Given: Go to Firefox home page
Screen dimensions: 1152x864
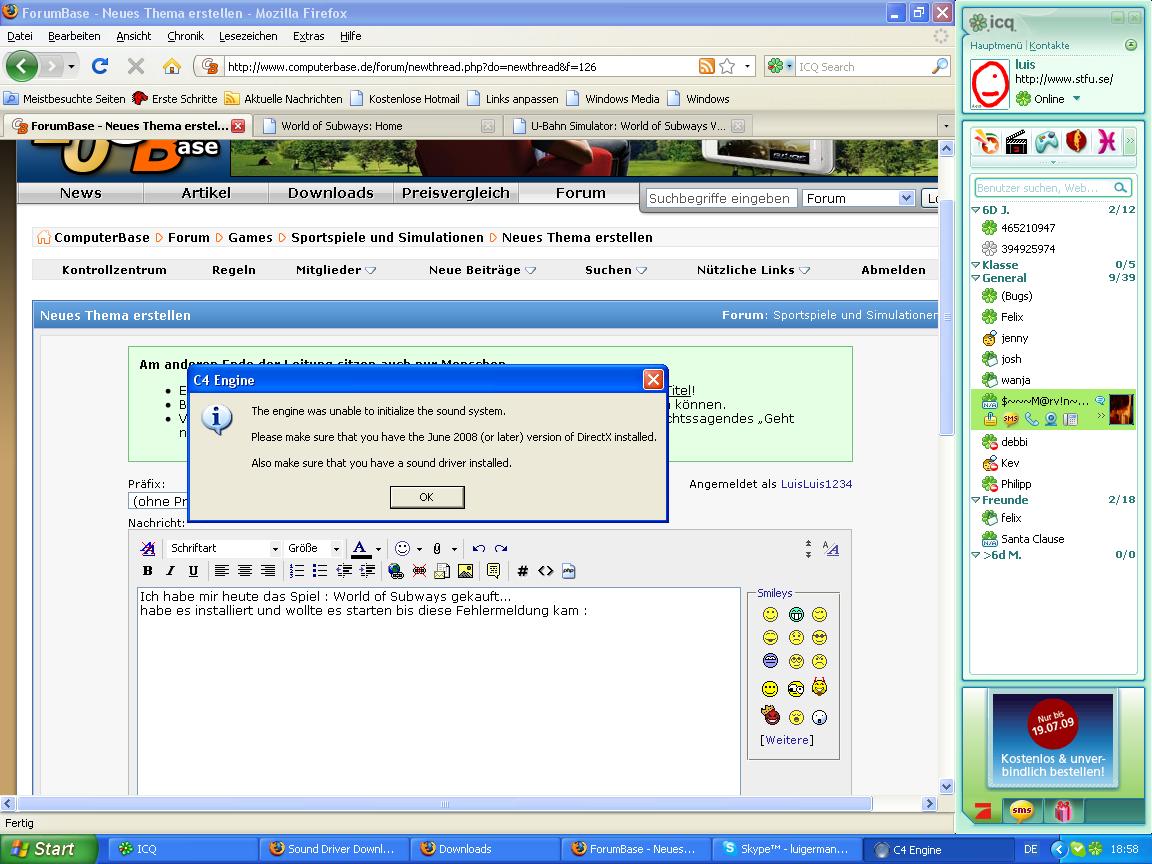Looking at the screenshot, I should click(x=172, y=67).
